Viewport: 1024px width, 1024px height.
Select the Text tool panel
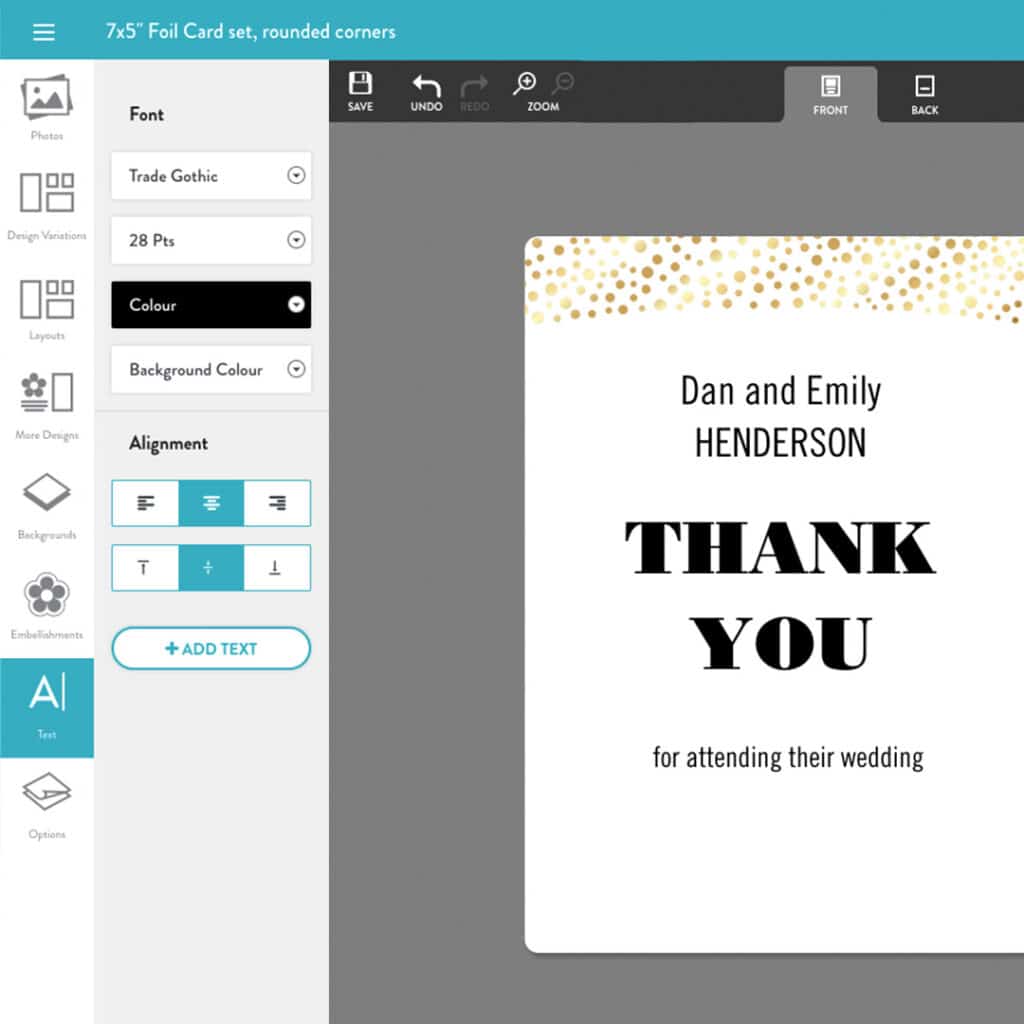46,705
